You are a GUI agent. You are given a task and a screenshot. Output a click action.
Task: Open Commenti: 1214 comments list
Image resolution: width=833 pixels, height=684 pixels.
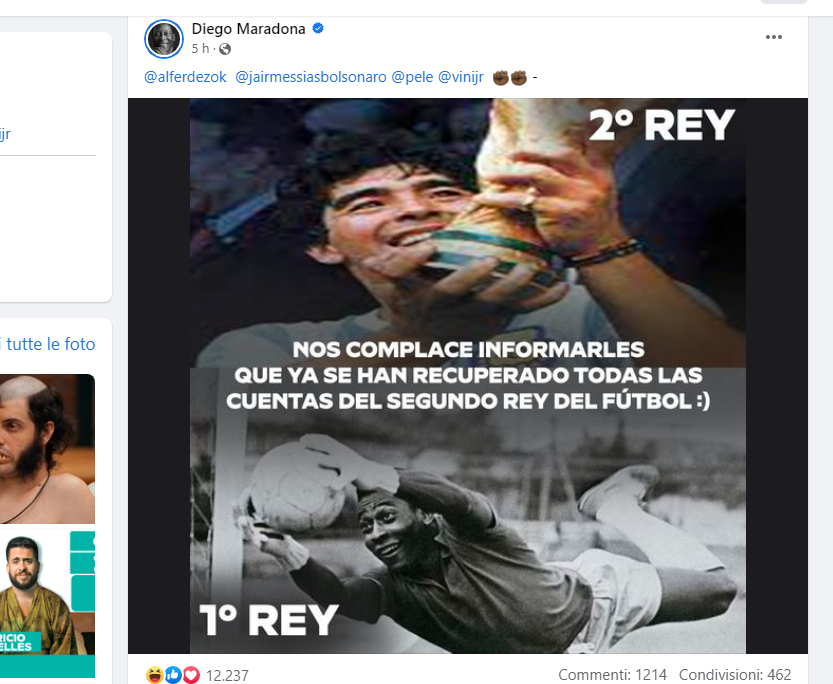click(x=612, y=674)
